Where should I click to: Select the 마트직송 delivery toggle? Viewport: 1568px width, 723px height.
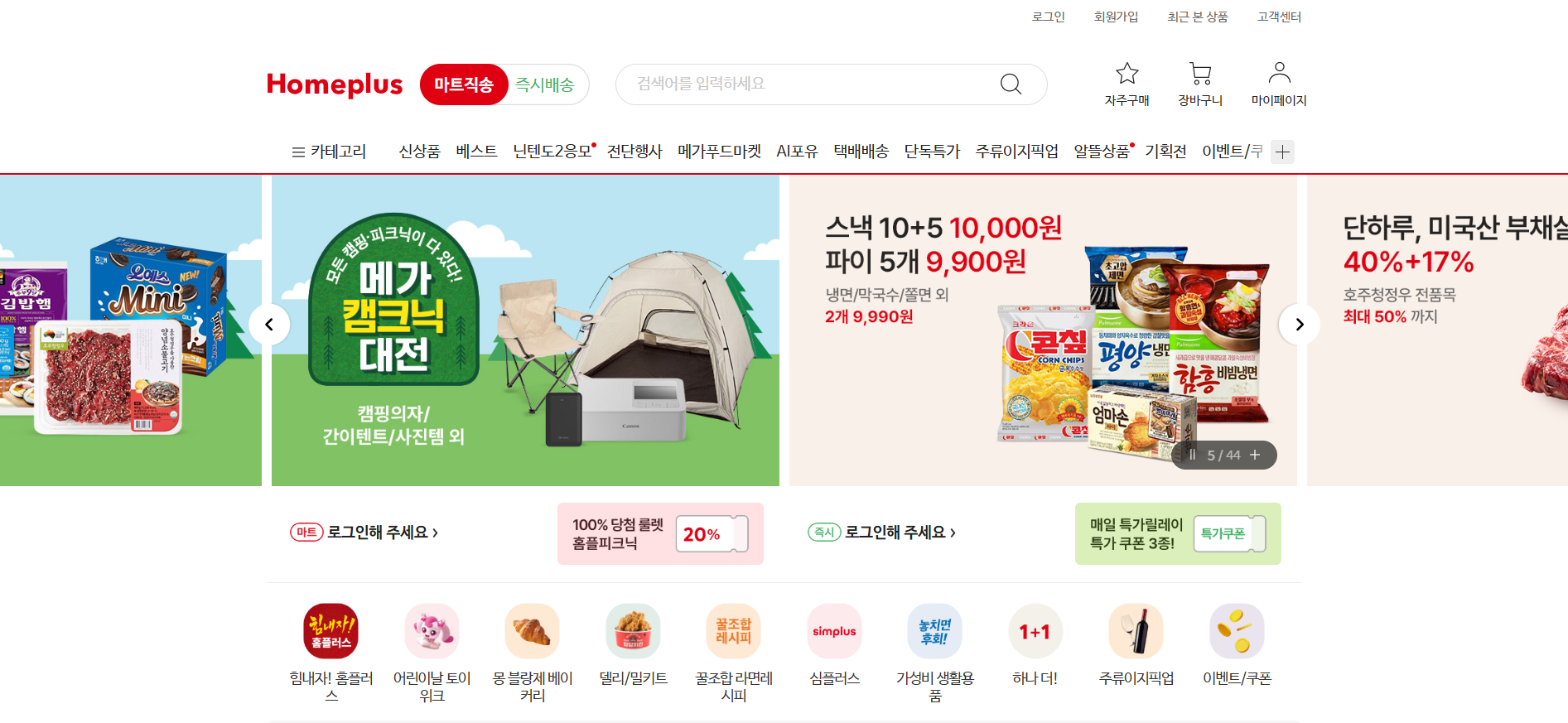click(464, 84)
